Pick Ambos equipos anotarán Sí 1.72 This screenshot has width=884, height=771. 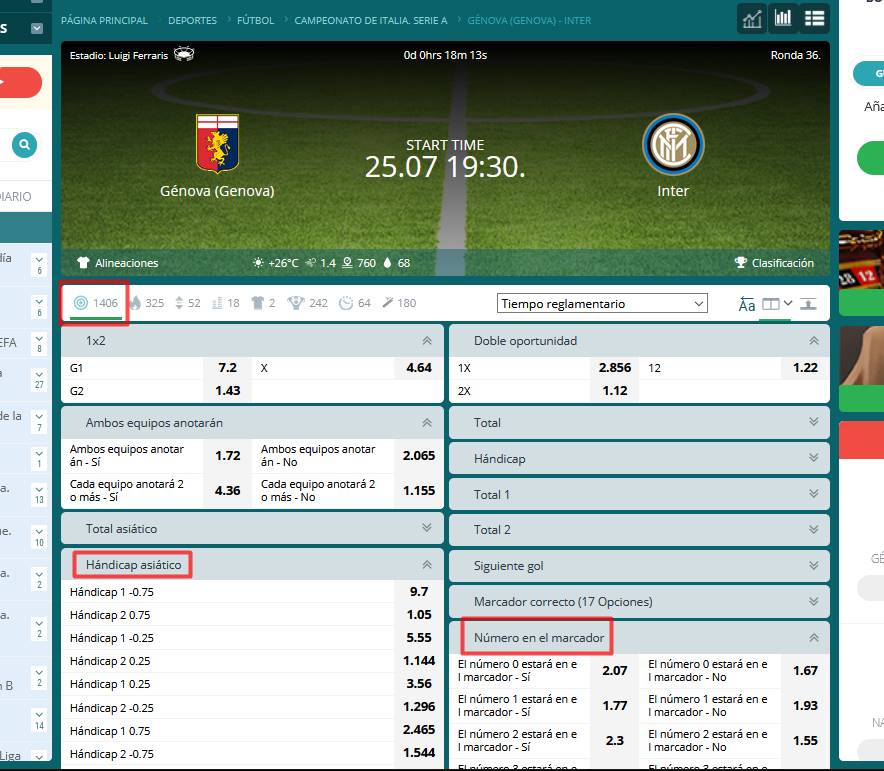(227, 455)
